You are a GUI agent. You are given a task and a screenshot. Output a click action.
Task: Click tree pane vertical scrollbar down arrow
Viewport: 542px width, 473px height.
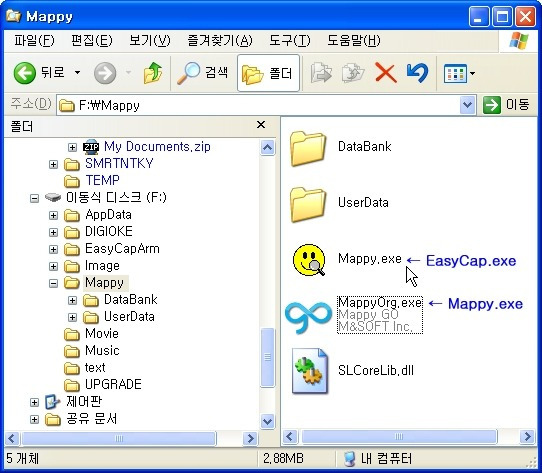coord(268,421)
